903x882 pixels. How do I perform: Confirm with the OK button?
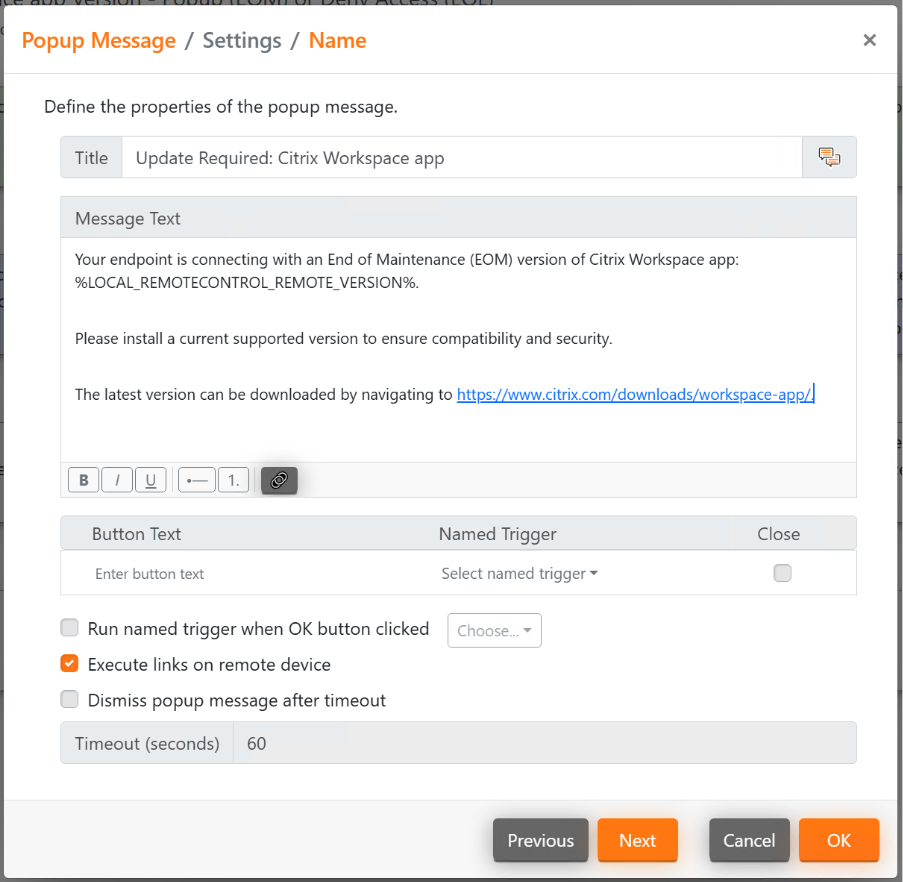(838, 840)
